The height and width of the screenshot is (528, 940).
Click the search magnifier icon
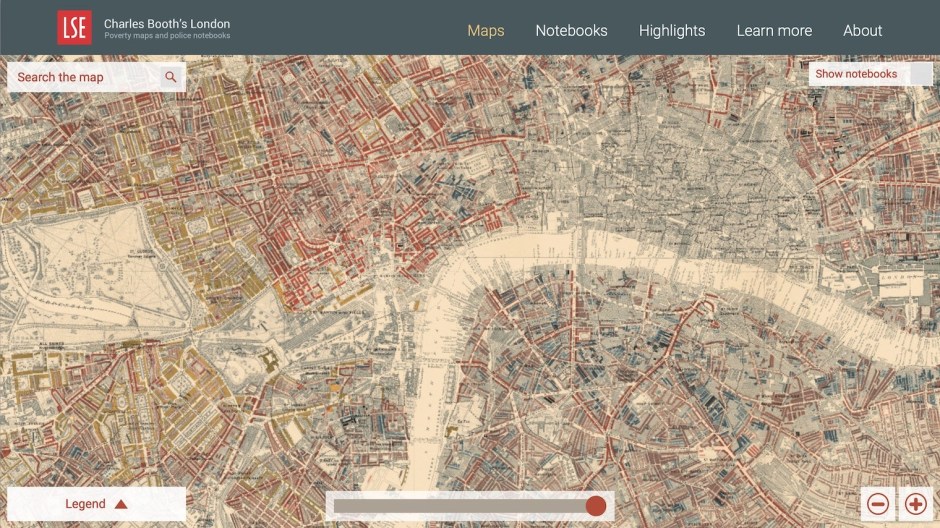pyautogui.click(x=171, y=77)
